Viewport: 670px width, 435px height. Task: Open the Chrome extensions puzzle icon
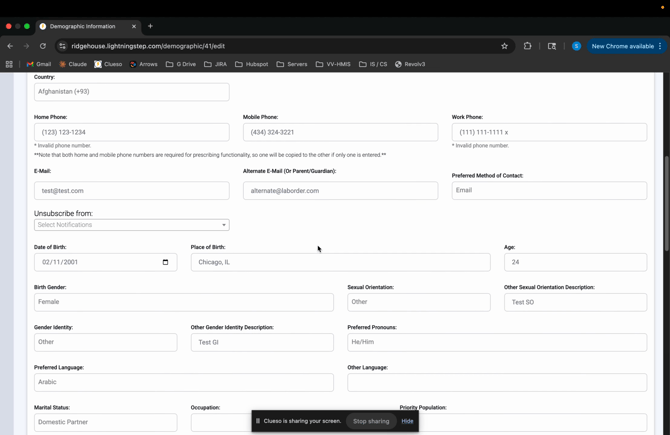[528, 46]
